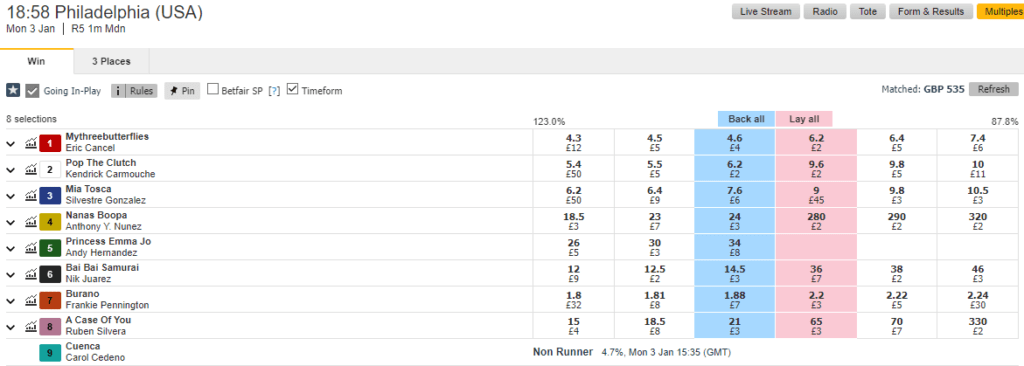Open the Live Stream button
Image resolution: width=1024 pixels, height=366 pixels.
point(765,11)
